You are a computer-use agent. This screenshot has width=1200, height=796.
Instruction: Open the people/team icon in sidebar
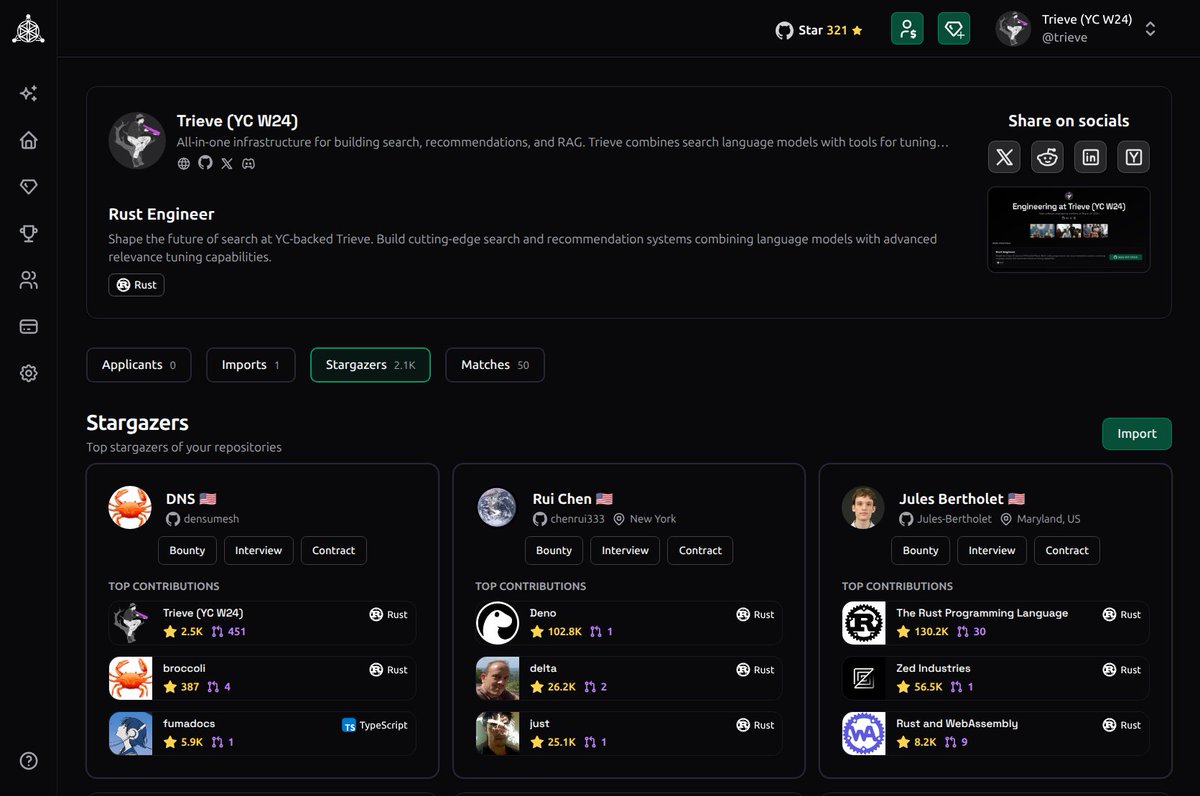click(x=29, y=280)
